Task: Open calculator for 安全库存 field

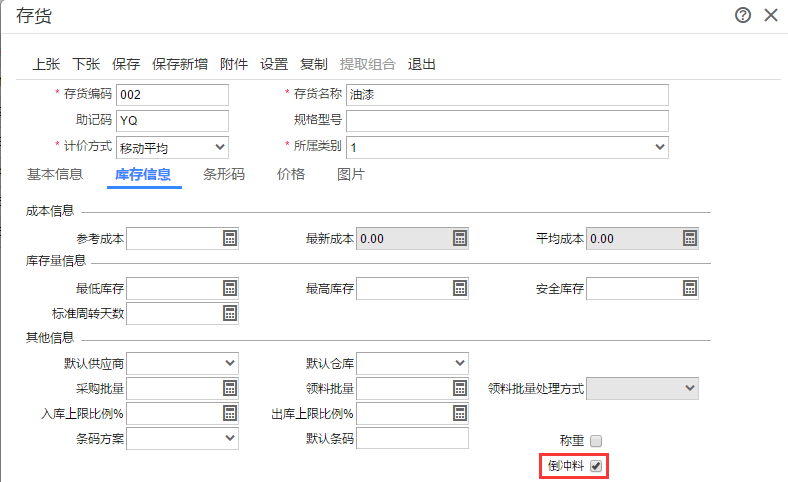Action: 690,288
